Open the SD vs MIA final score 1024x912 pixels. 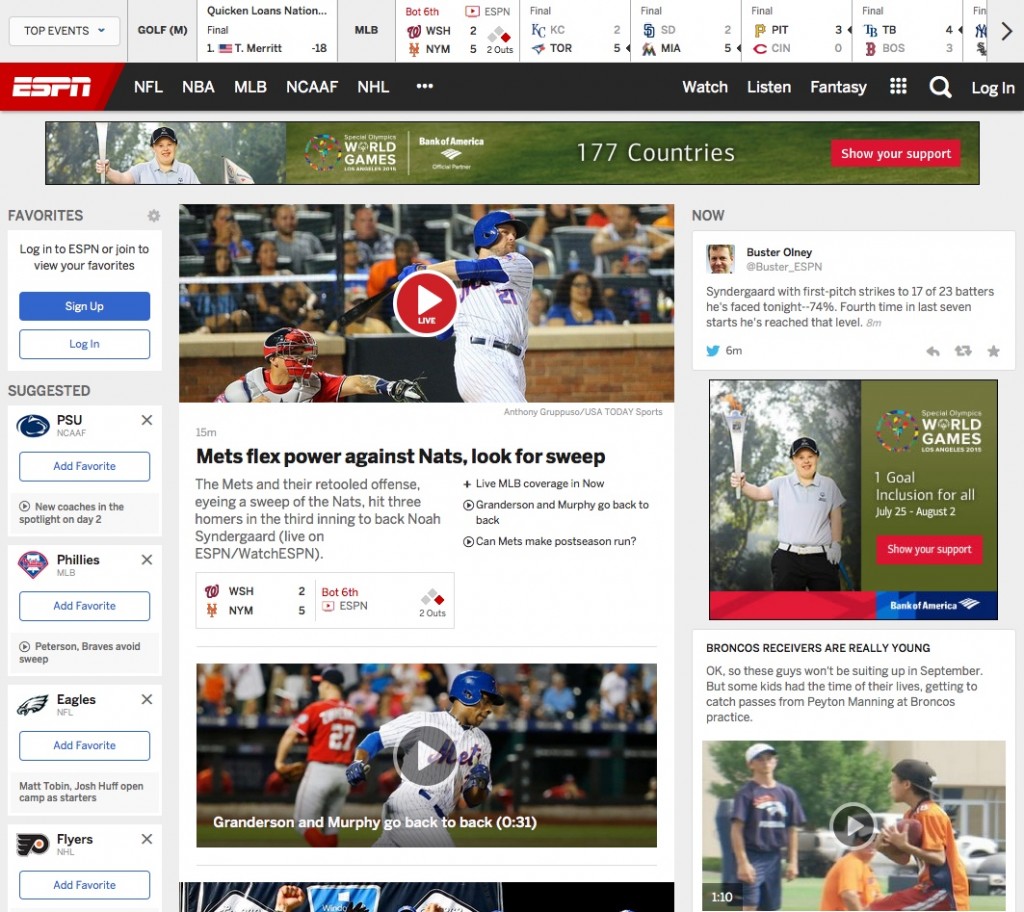click(x=686, y=31)
